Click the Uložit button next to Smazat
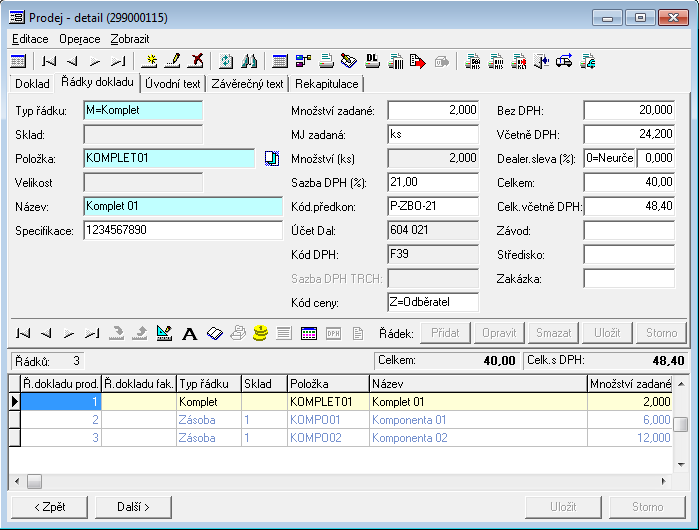The height and width of the screenshot is (530, 699). (607, 333)
